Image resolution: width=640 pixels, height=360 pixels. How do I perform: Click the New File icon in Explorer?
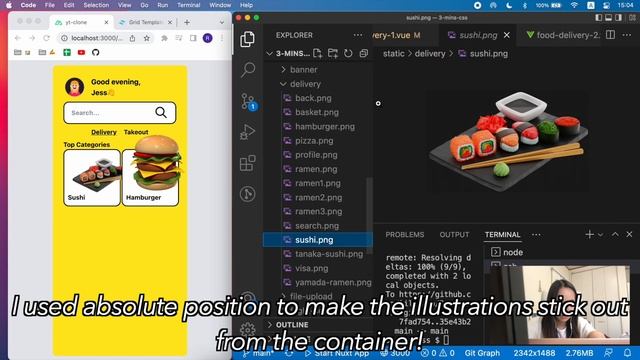pyautogui.click(x=318, y=53)
